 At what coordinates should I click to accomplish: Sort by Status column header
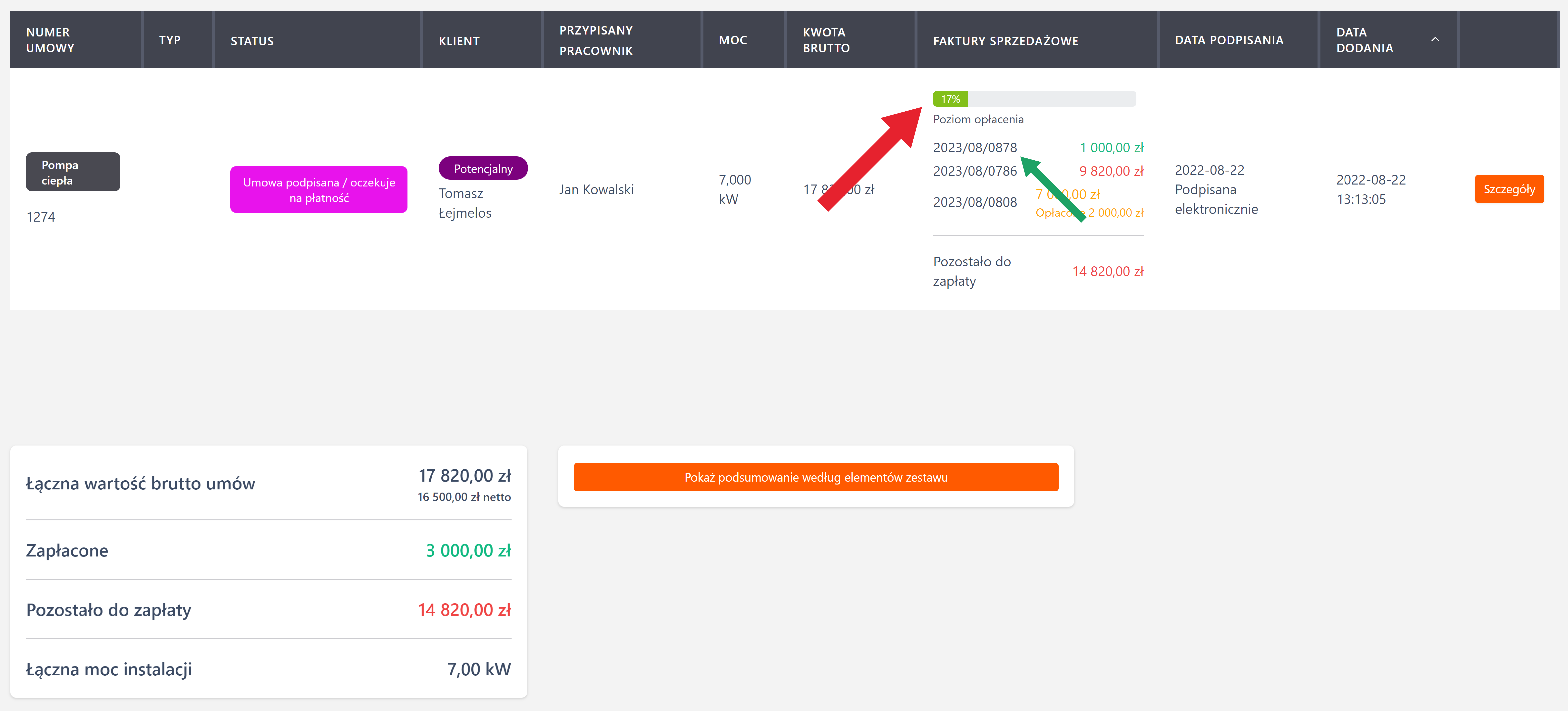pyautogui.click(x=252, y=41)
